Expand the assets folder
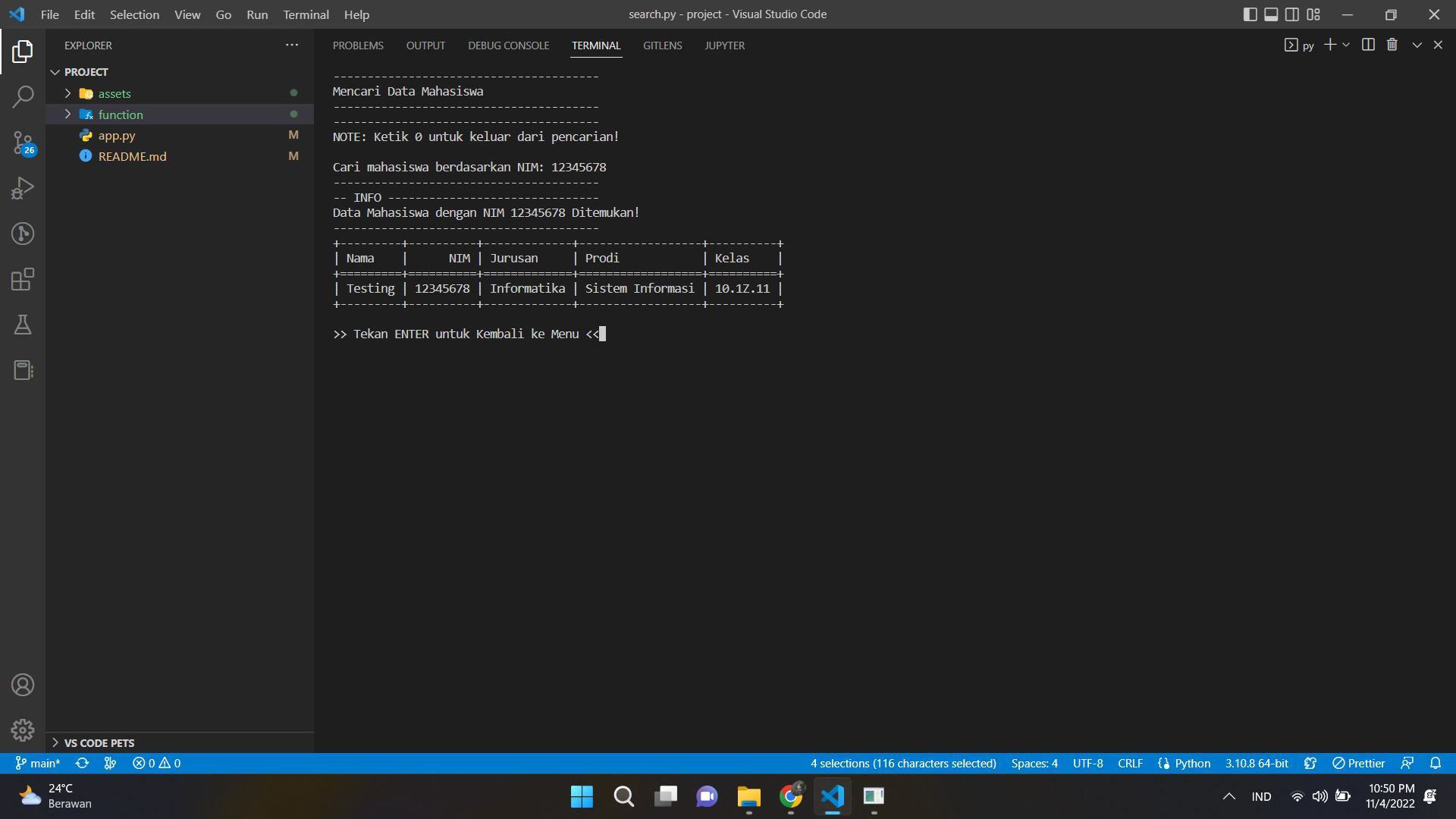Image resolution: width=1456 pixels, height=819 pixels. click(115, 93)
